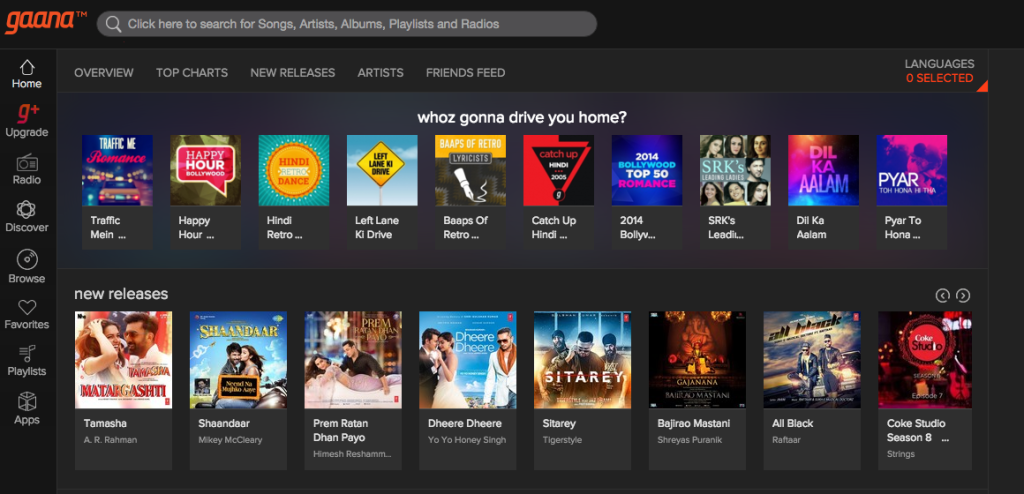This screenshot has height=494, width=1024.
Task: Click the Happy Hour caption text
Action: 195,227
